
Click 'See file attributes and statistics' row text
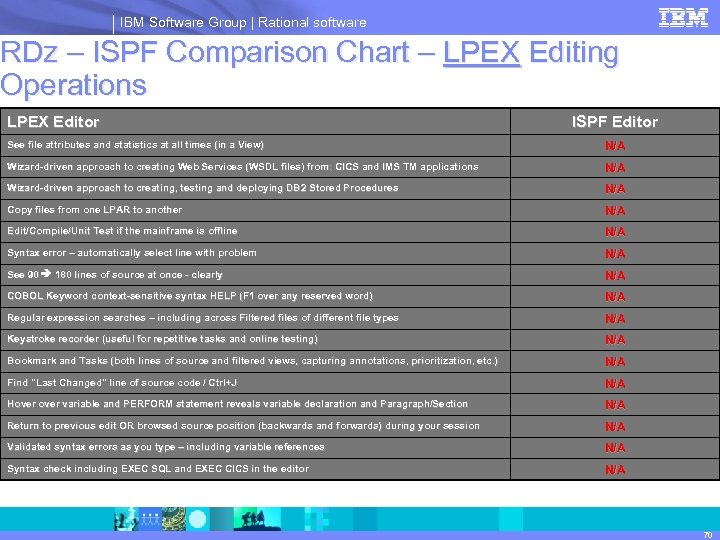tap(135, 145)
